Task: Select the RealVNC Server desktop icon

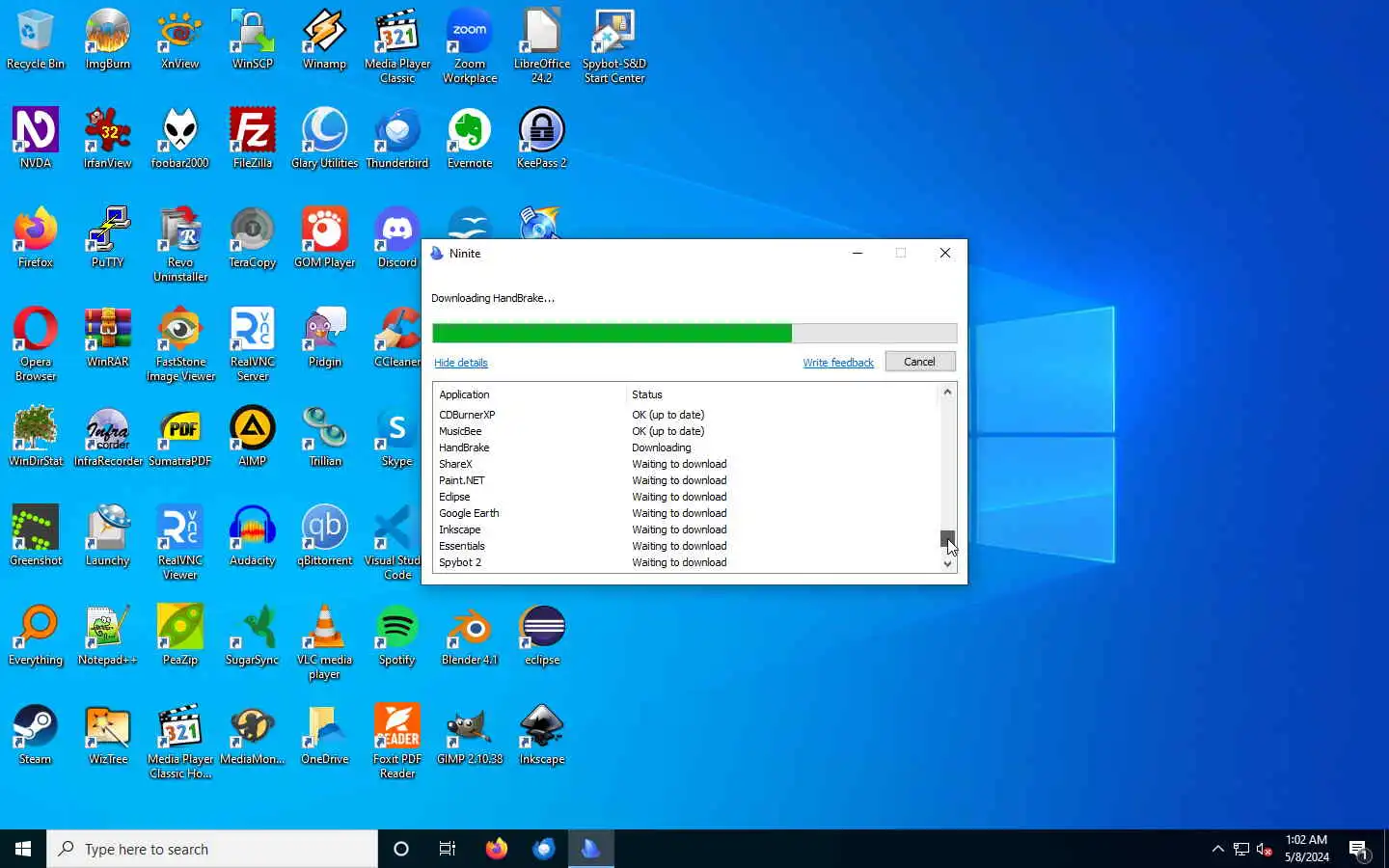Action: pos(253,344)
